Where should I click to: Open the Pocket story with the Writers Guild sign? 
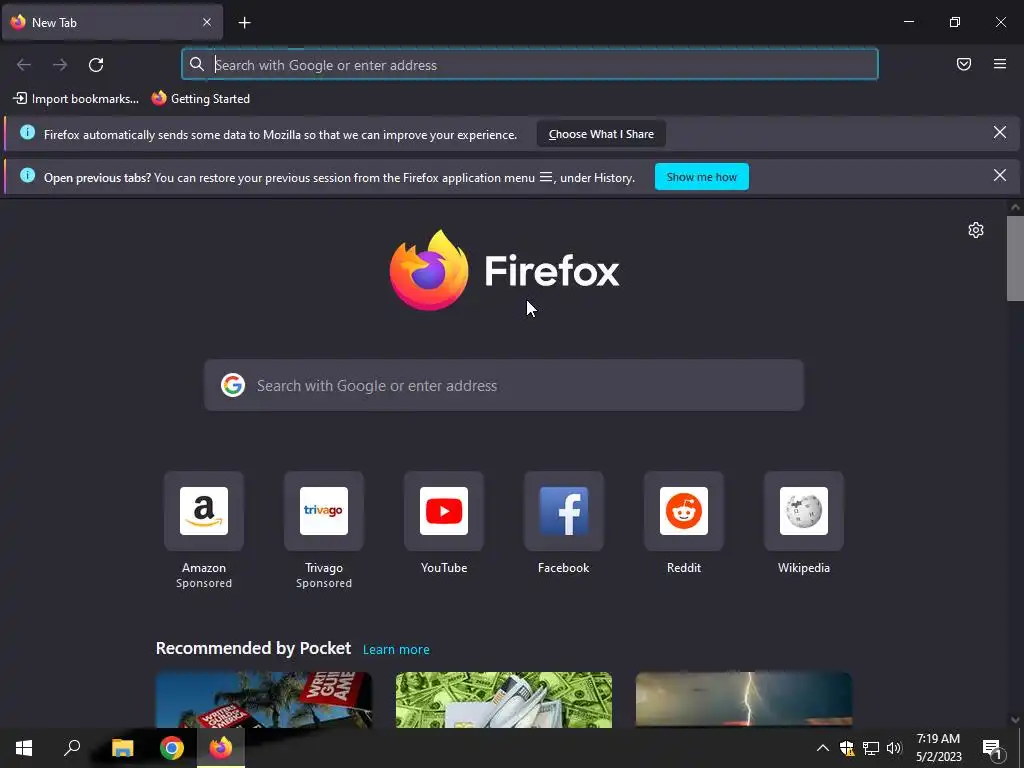[264, 699]
